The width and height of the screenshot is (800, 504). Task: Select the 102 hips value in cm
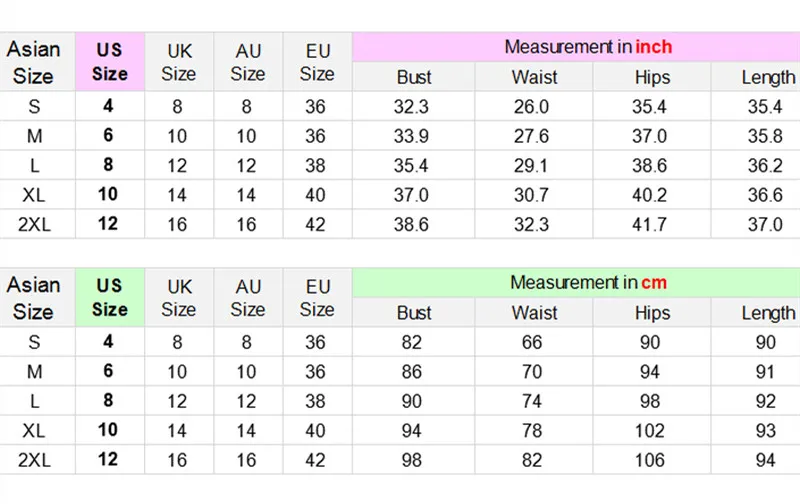pos(651,430)
